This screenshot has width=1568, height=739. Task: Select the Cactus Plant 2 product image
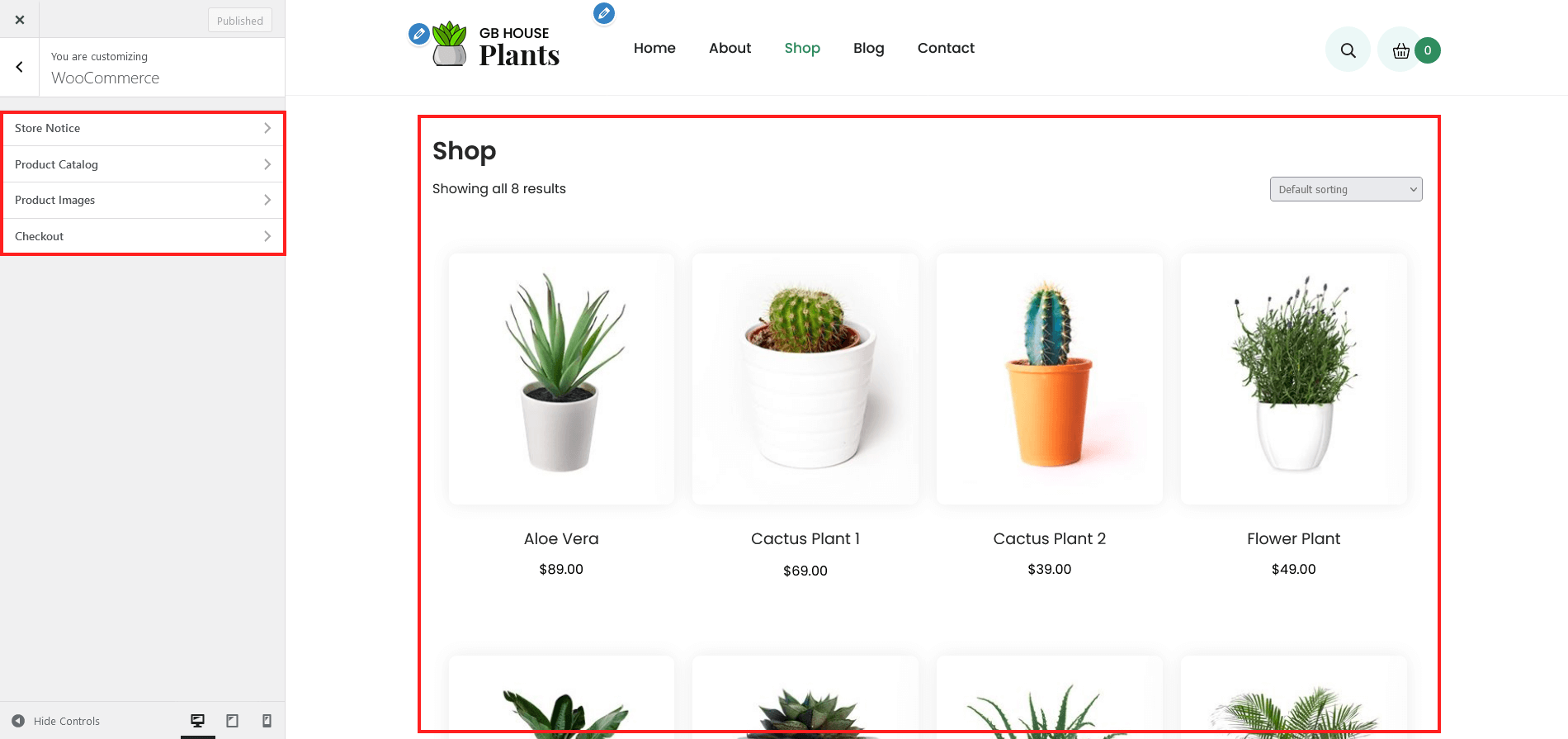pyautogui.click(x=1050, y=379)
